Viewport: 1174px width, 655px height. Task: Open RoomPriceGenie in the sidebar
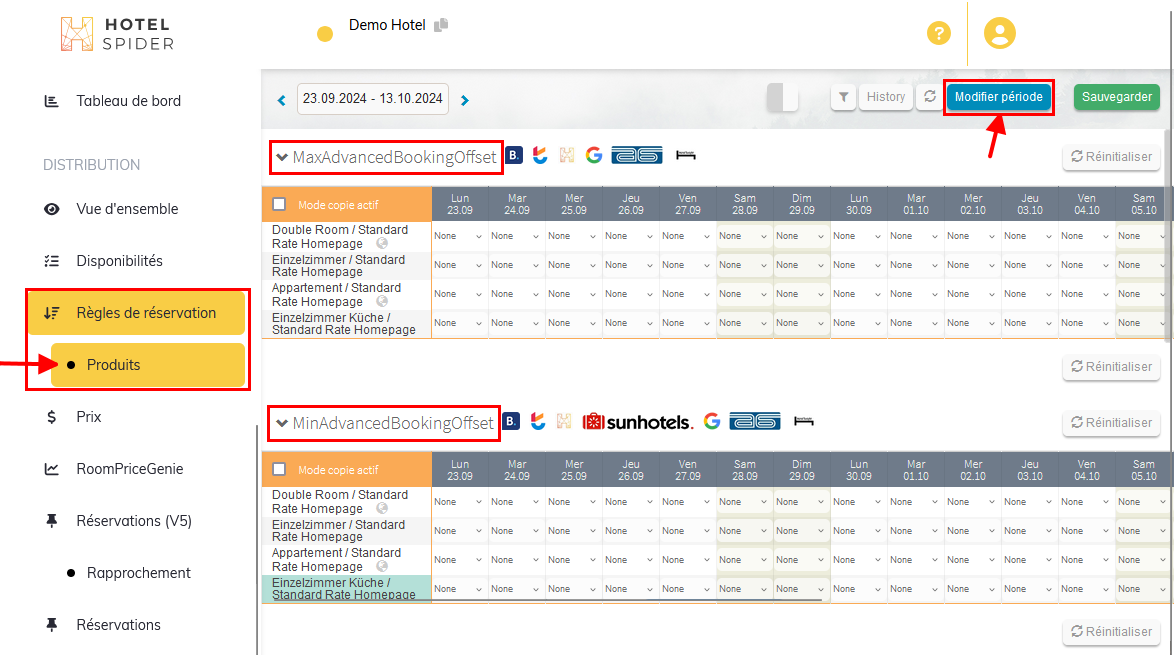(x=129, y=469)
